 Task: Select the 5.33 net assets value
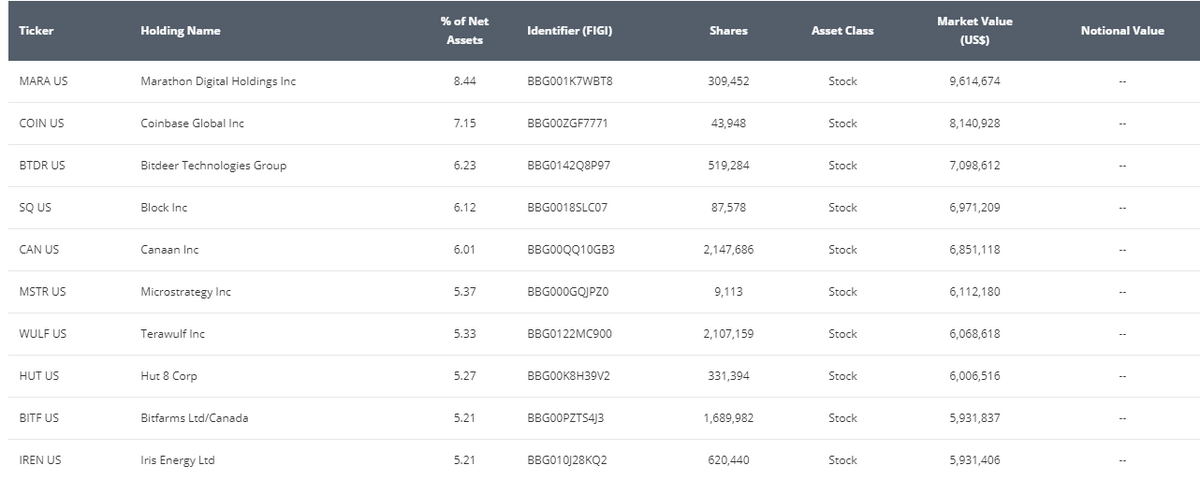click(464, 334)
